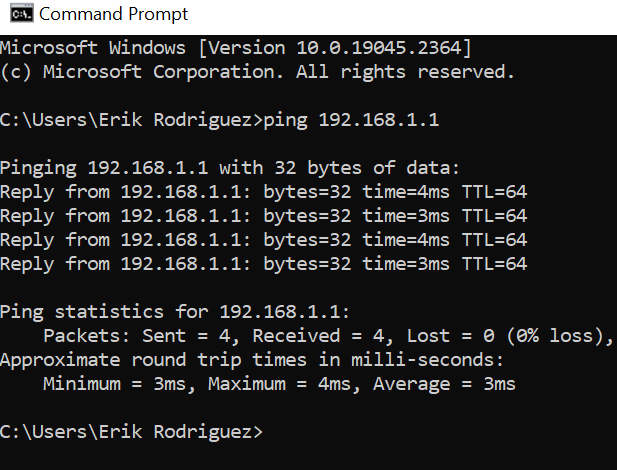Click the ping 192.168.1.1 command text

(351, 120)
